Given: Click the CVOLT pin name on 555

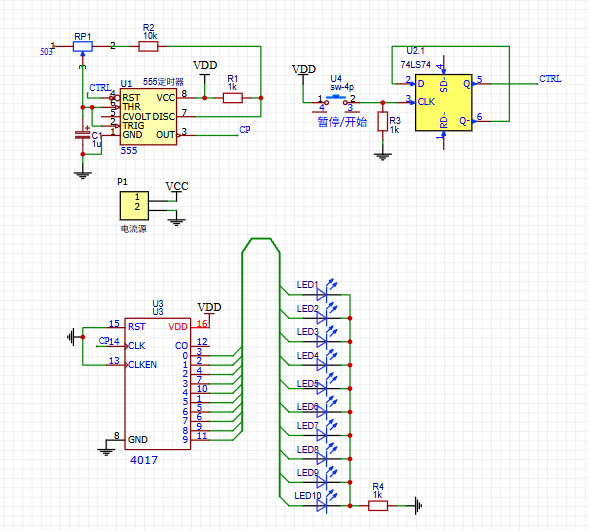Looking at the screenshot, I should [x=137, y=116].
